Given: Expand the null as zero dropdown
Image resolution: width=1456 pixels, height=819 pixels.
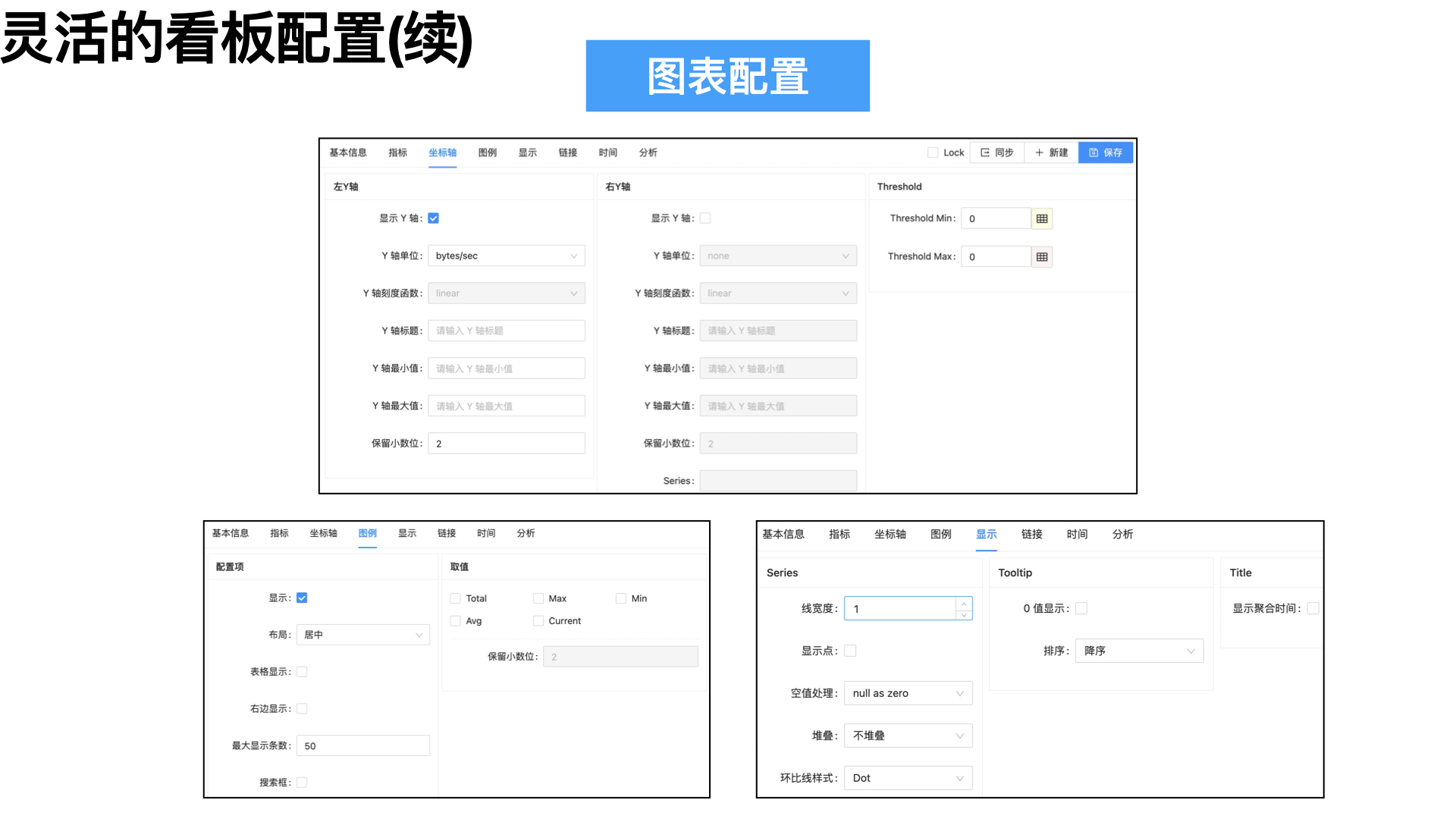Looking at the screenshot, I should coord(908,693).
